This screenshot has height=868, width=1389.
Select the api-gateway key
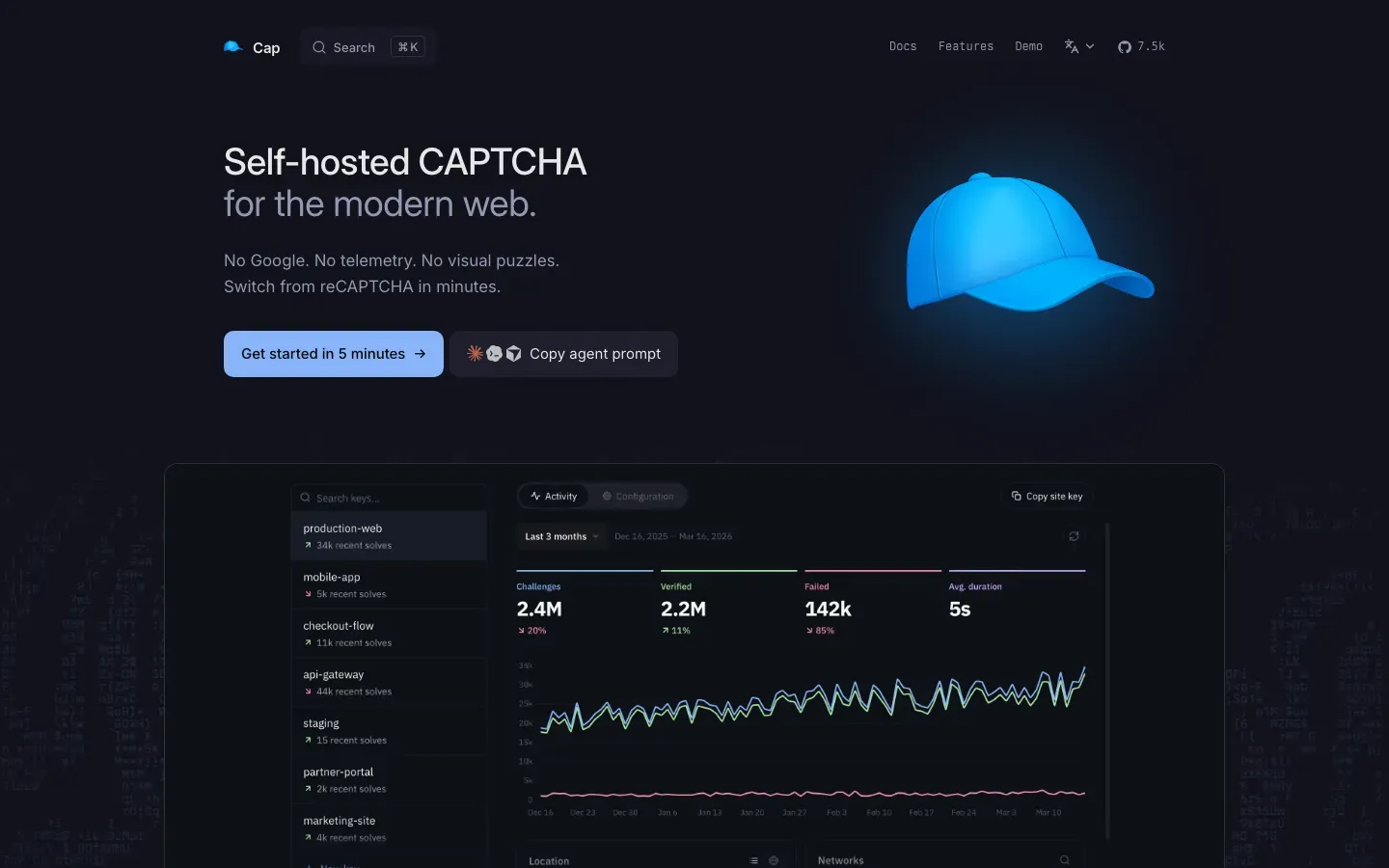tap(390, 683)
